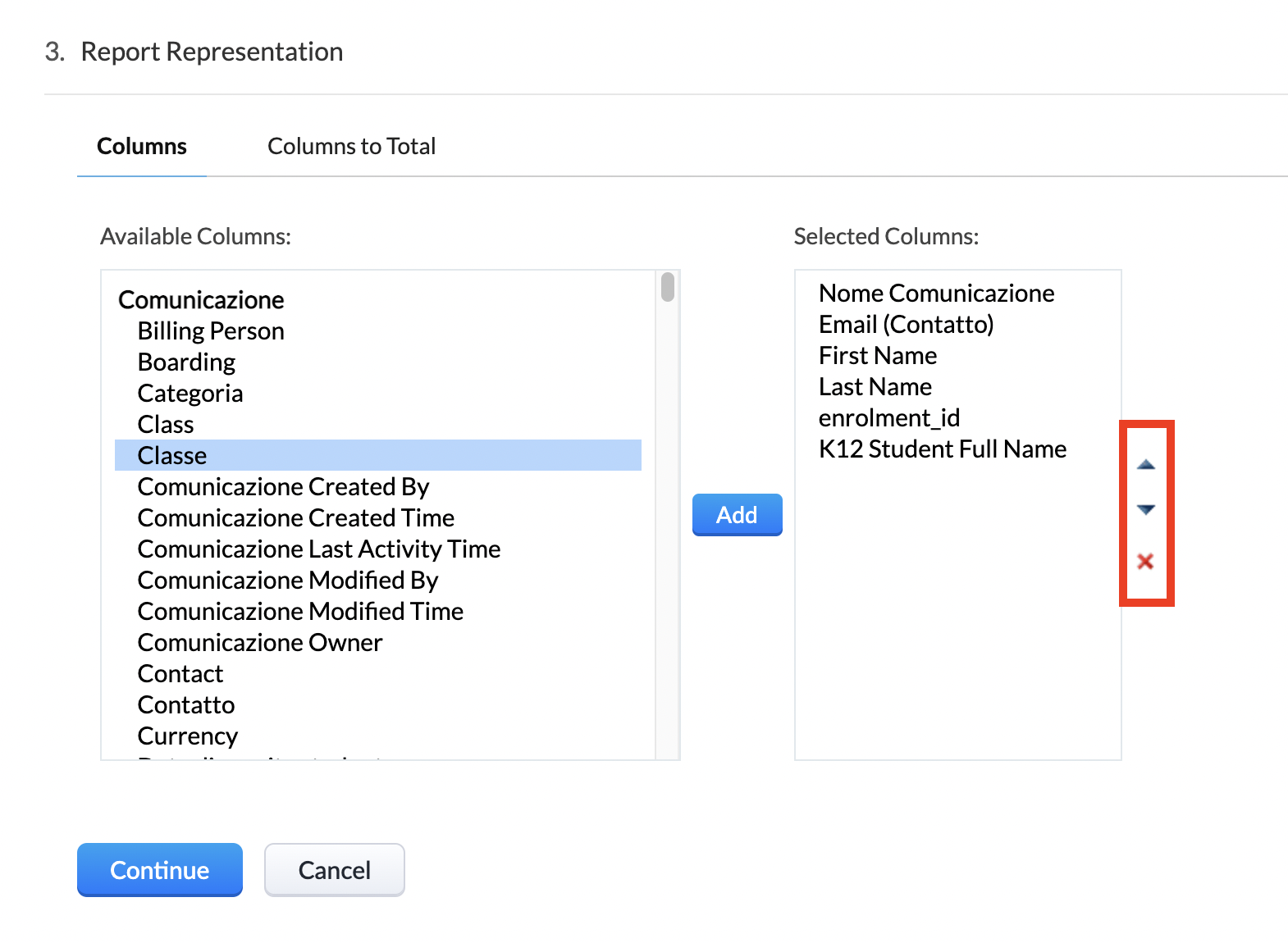Image resolution: width=1288 pixels, height=943 pixels.
Task: Select Comunicazione Created Time column
Action: (295, 518)
